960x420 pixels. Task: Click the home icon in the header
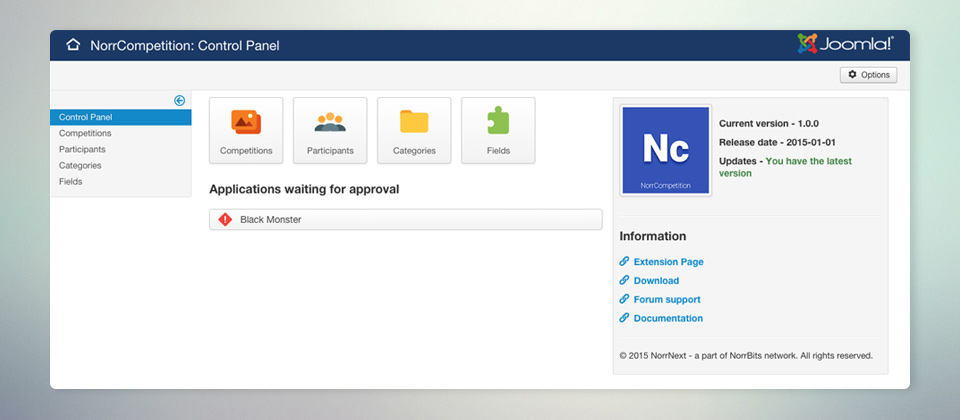pyautogui.click(x=73, y=45)
